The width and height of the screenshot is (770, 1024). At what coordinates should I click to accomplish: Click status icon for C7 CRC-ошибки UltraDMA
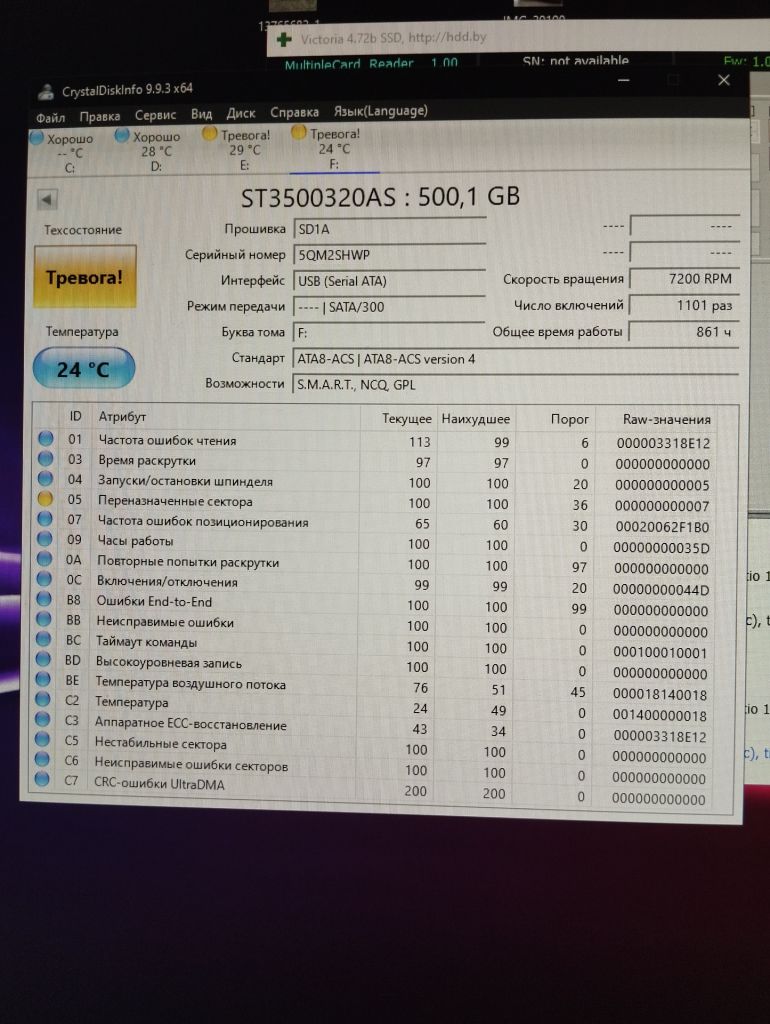click(42, 779)
